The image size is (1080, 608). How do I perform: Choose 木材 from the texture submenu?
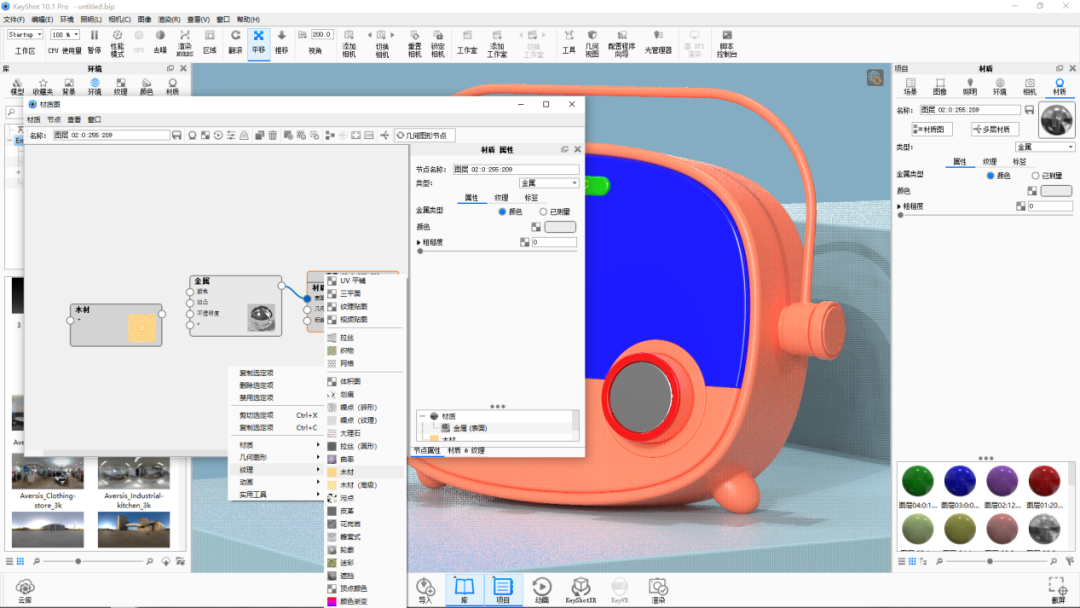(x=347, y=471)
